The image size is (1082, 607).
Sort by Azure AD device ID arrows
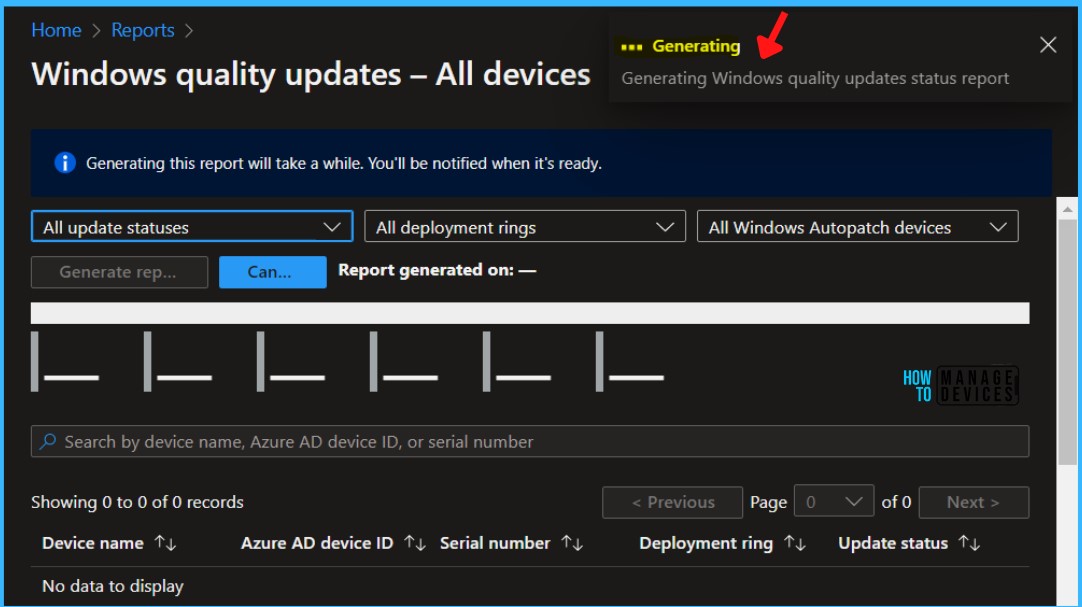point(415,544)
